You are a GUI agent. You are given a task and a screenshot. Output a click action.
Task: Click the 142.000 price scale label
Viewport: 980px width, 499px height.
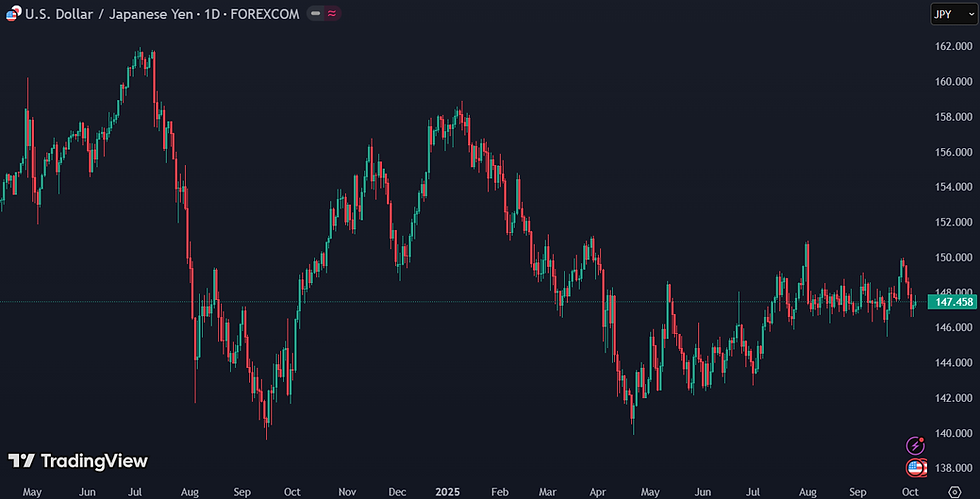954,398
